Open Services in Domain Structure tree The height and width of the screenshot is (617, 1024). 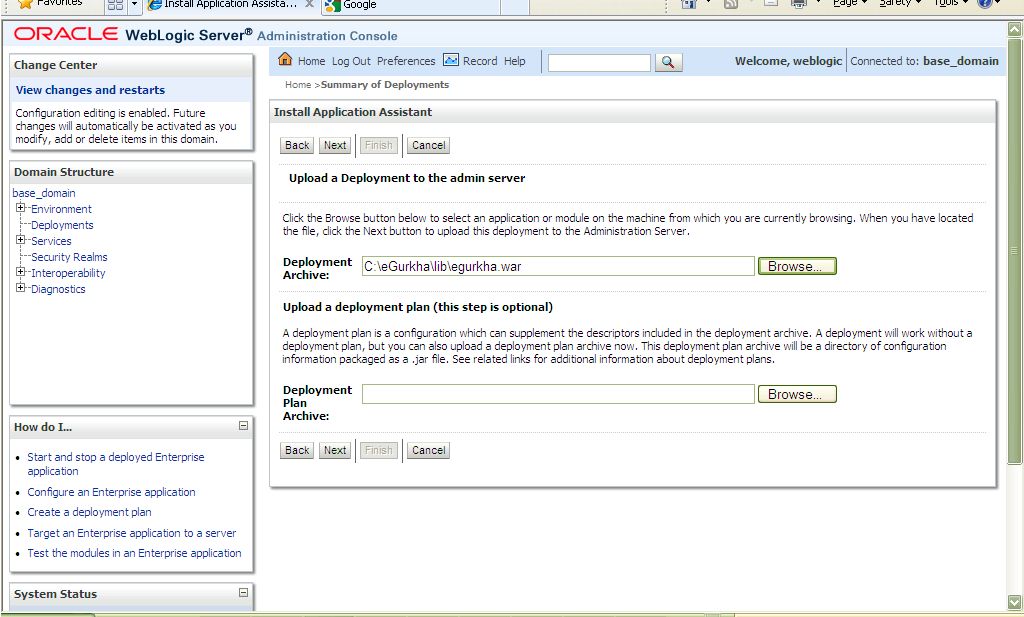(x=51, y=241)
